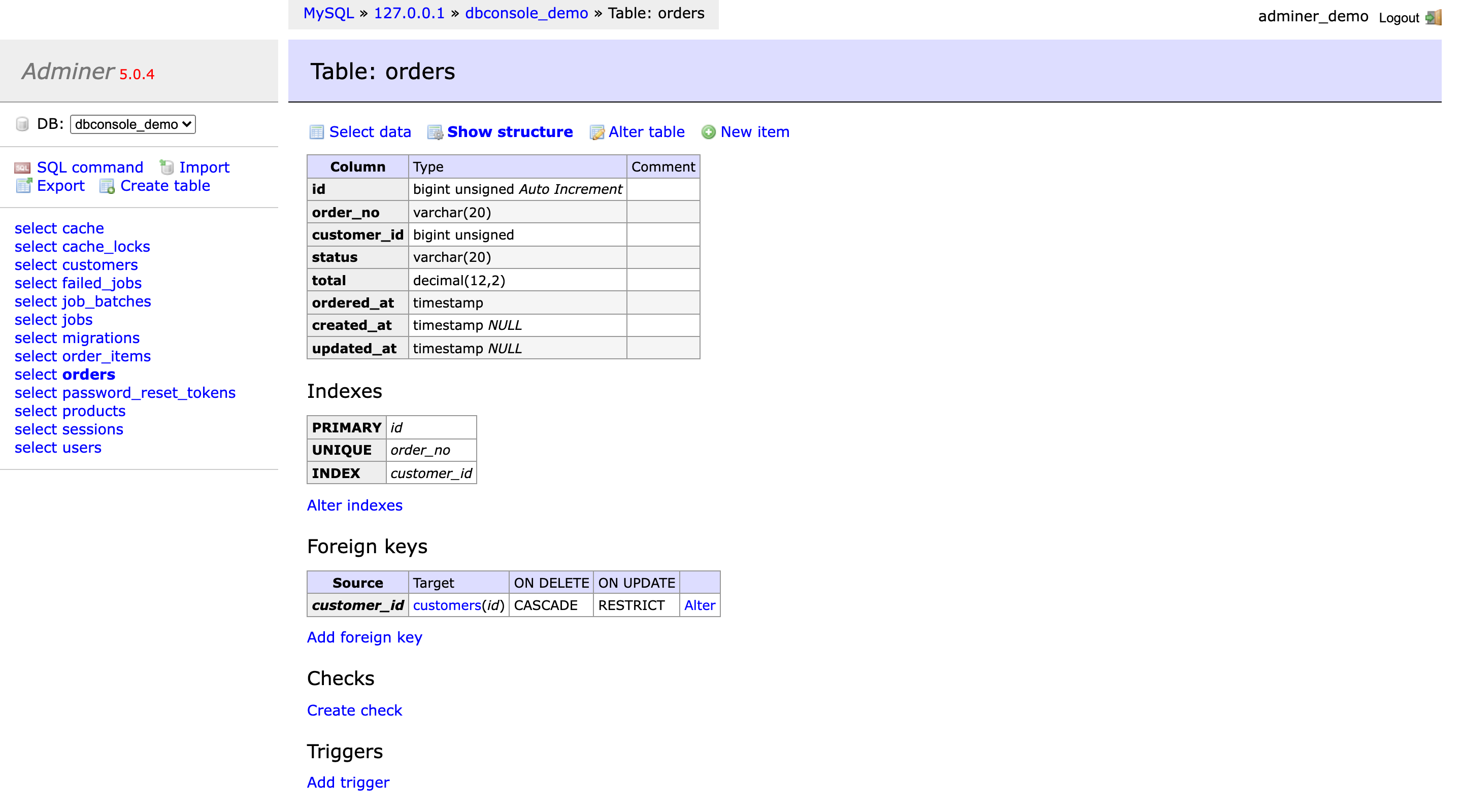Select the users table in sidebar

click(82, 448)
